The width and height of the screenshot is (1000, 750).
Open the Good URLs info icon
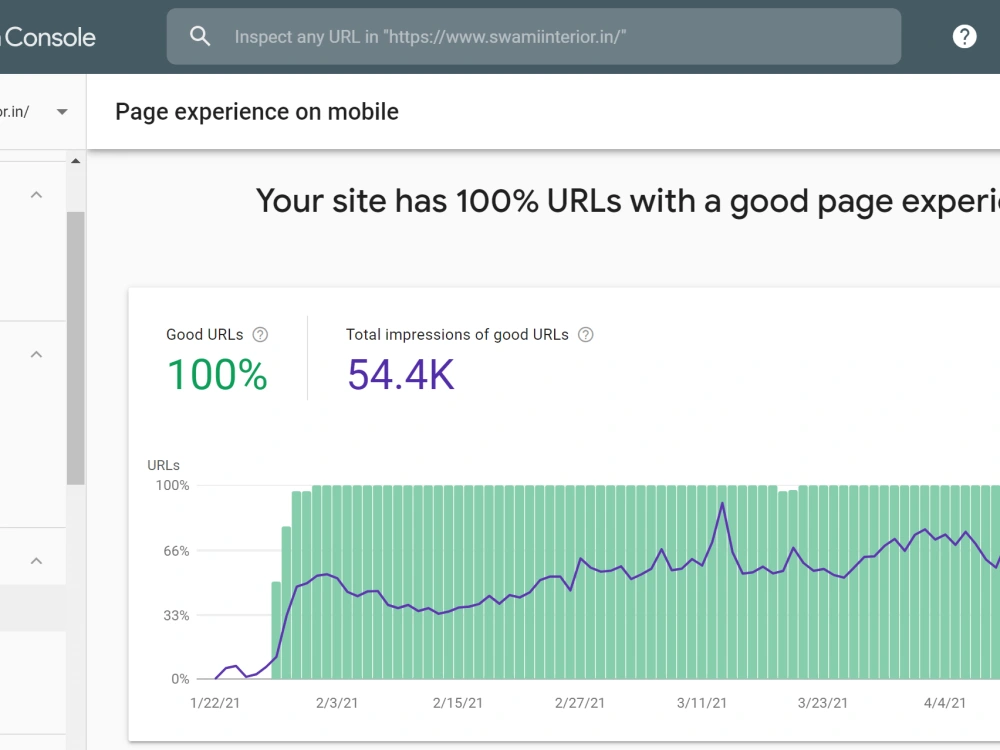(260, 335)
